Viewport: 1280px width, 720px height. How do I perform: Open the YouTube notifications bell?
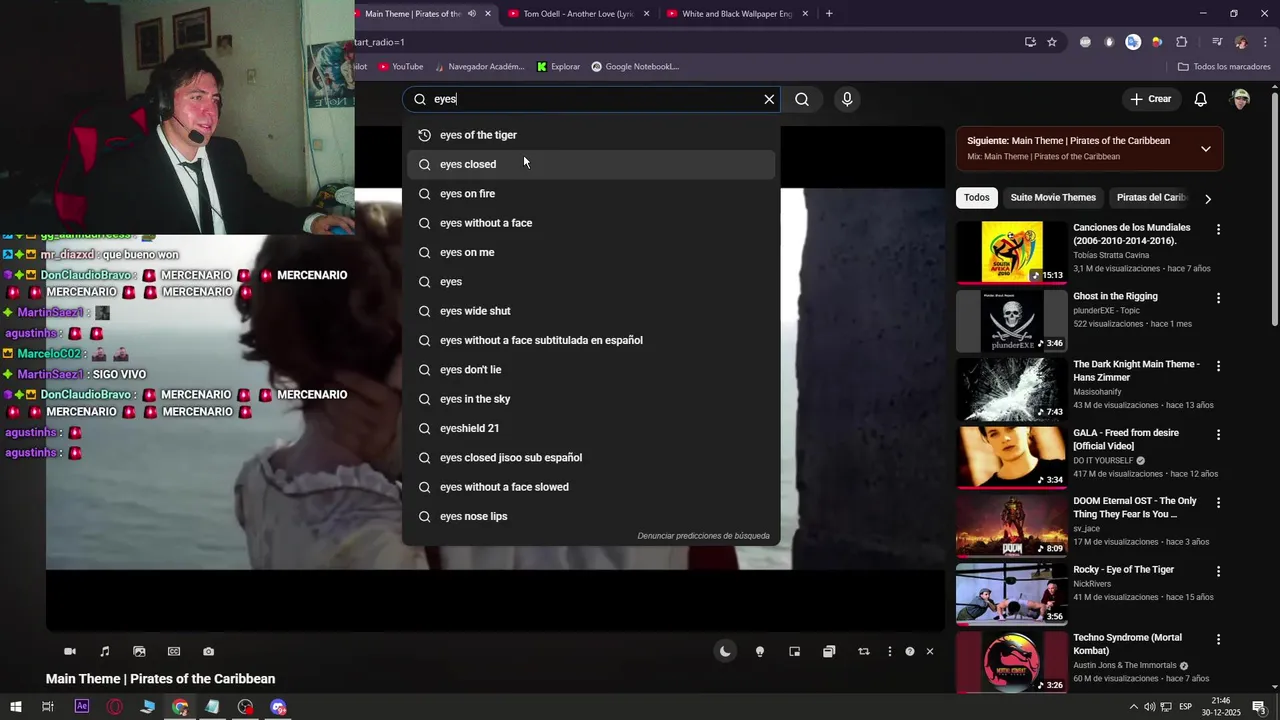pyautogui.click(x=1201, y=99)
